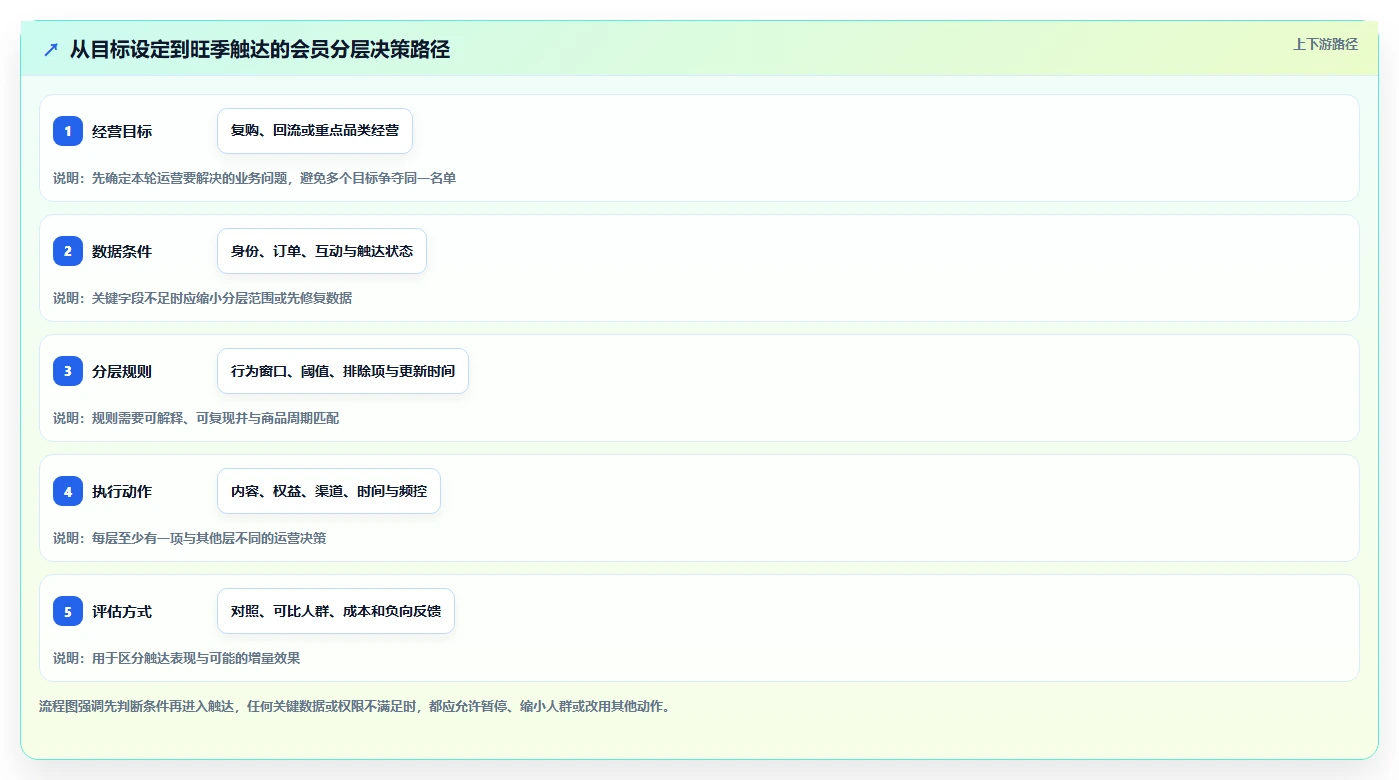Select the 对照、可比人群、成本和负向反馈 chip
The width and height of the screenshot is (1399, 780).
point(336,611)
